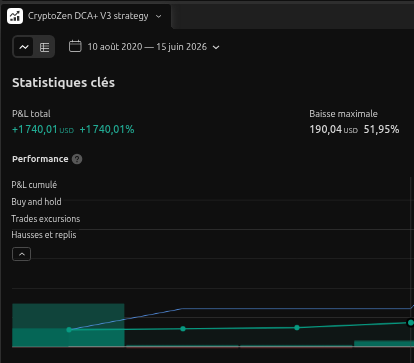The width and height of the screenshot is (414, 363).
Task: Click the third green data point on chart
Action: tap(297, 328)
